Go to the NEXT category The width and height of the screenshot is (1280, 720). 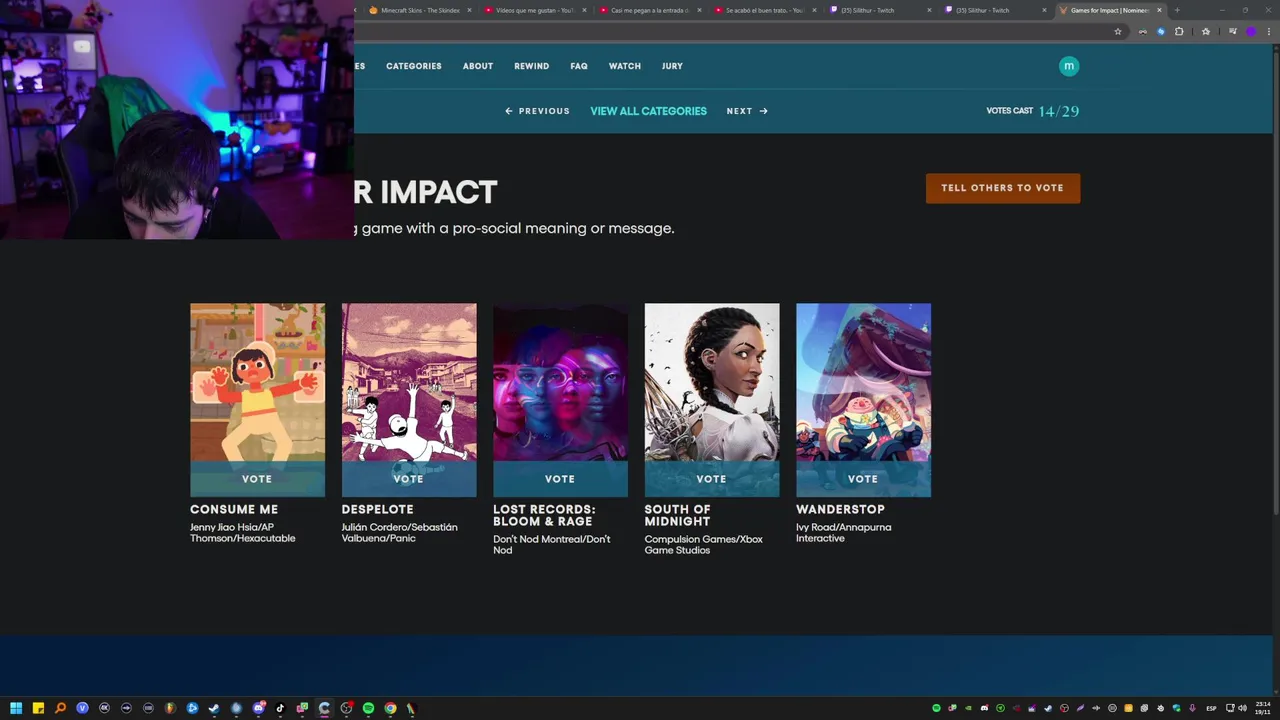tap(747, 111)
